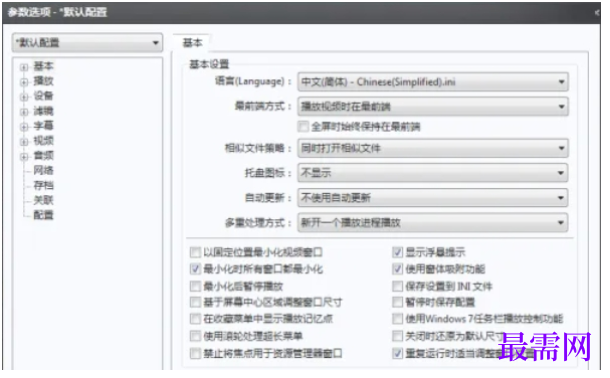Uncheck 最小化时所有窗口都最小化
The height and width of the screenshot is (378, 610).
point(195,269)
